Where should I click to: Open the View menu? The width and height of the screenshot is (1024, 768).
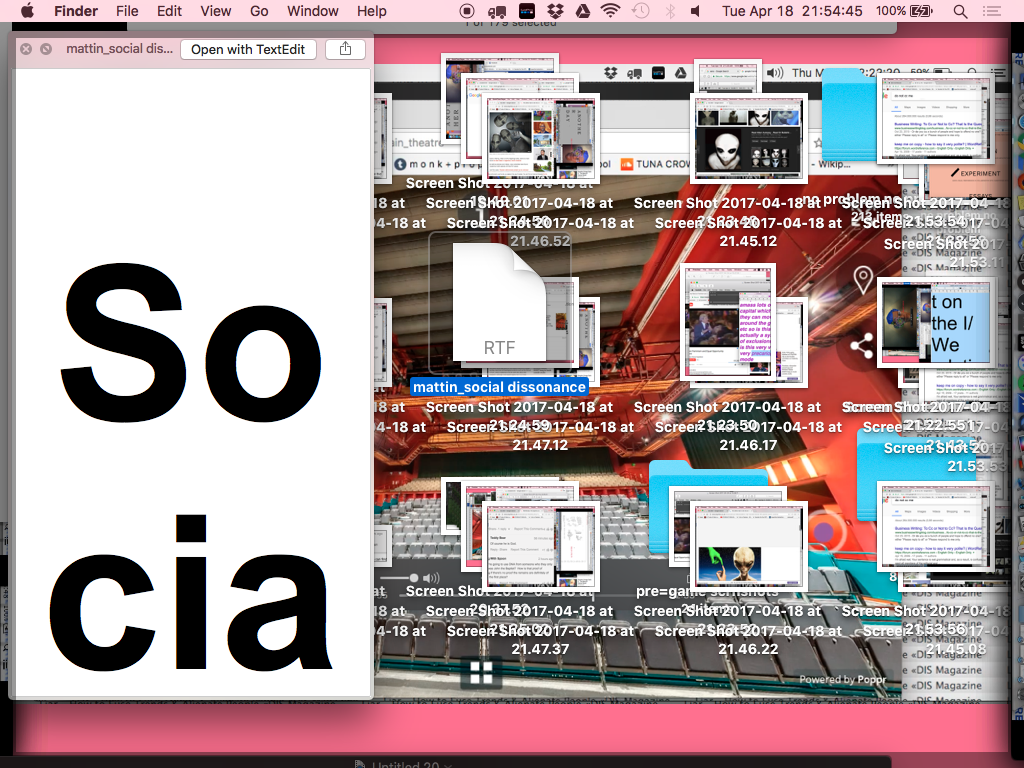point(216,11)
